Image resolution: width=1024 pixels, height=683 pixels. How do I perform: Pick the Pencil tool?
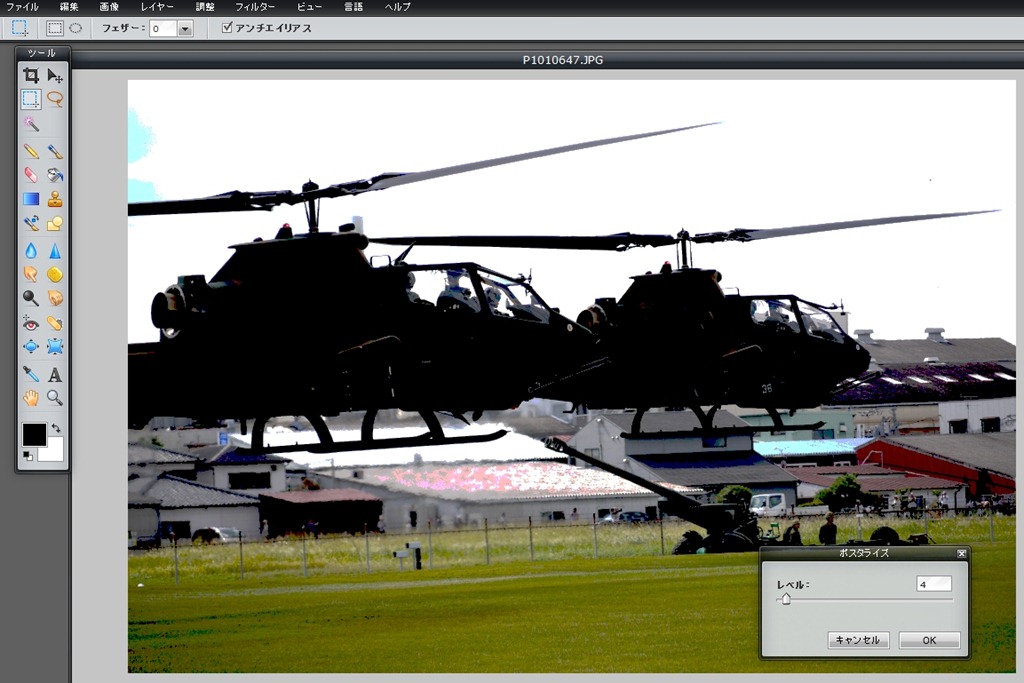pos(31,151)
